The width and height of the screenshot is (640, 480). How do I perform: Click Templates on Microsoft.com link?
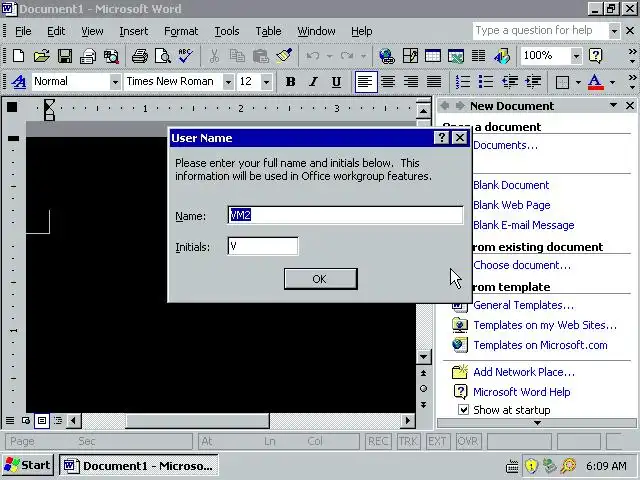click(x=540, y=345)
